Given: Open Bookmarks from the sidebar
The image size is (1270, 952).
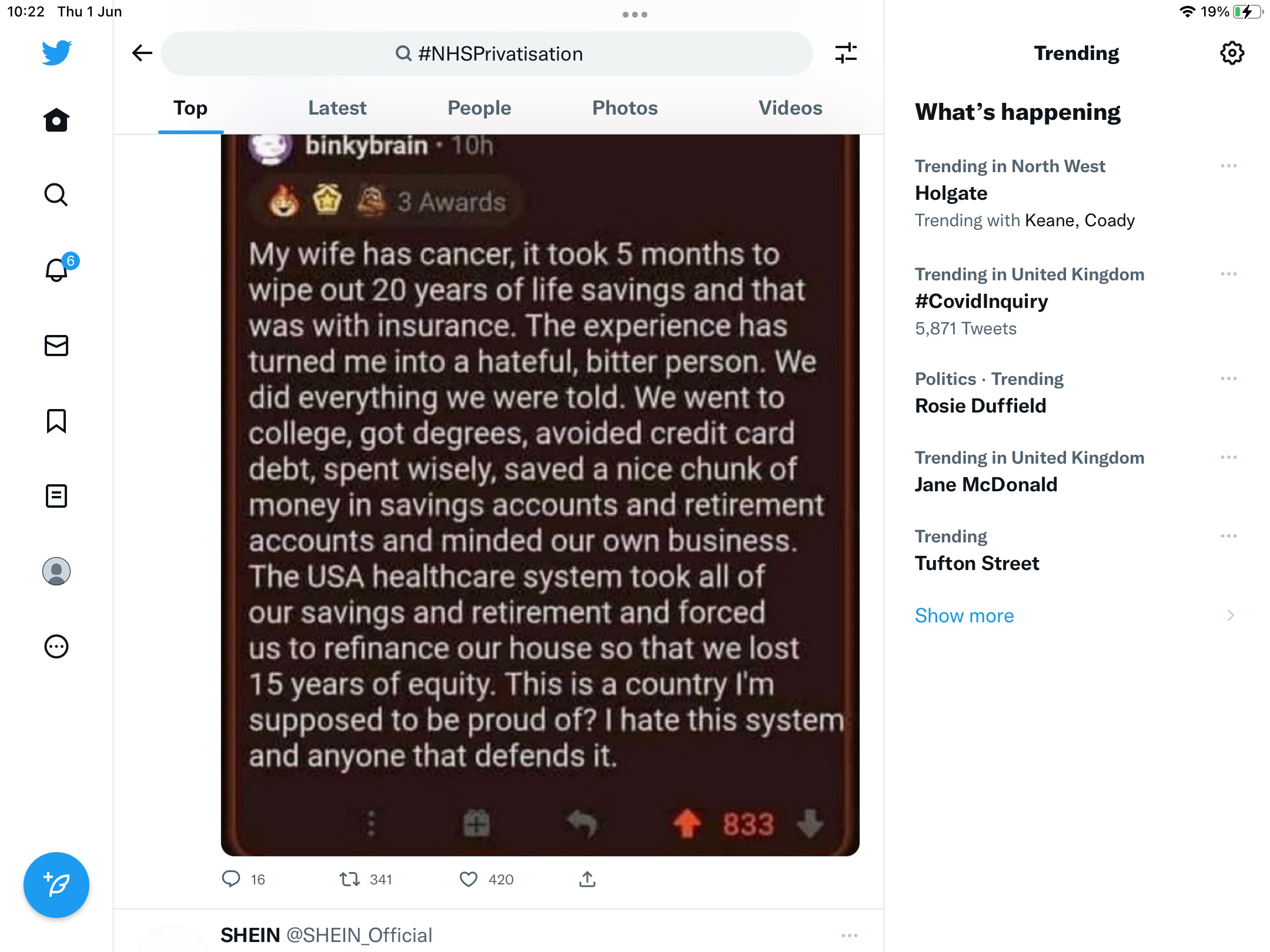Looking at the screenshot, I should (56, 421).
